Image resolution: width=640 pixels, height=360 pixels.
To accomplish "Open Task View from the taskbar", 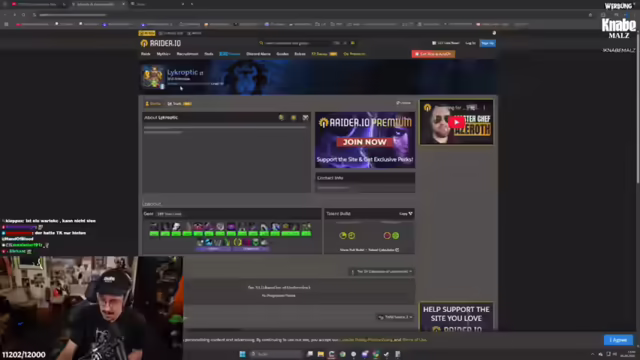I will pyautogui.click(x=310, y=354).
